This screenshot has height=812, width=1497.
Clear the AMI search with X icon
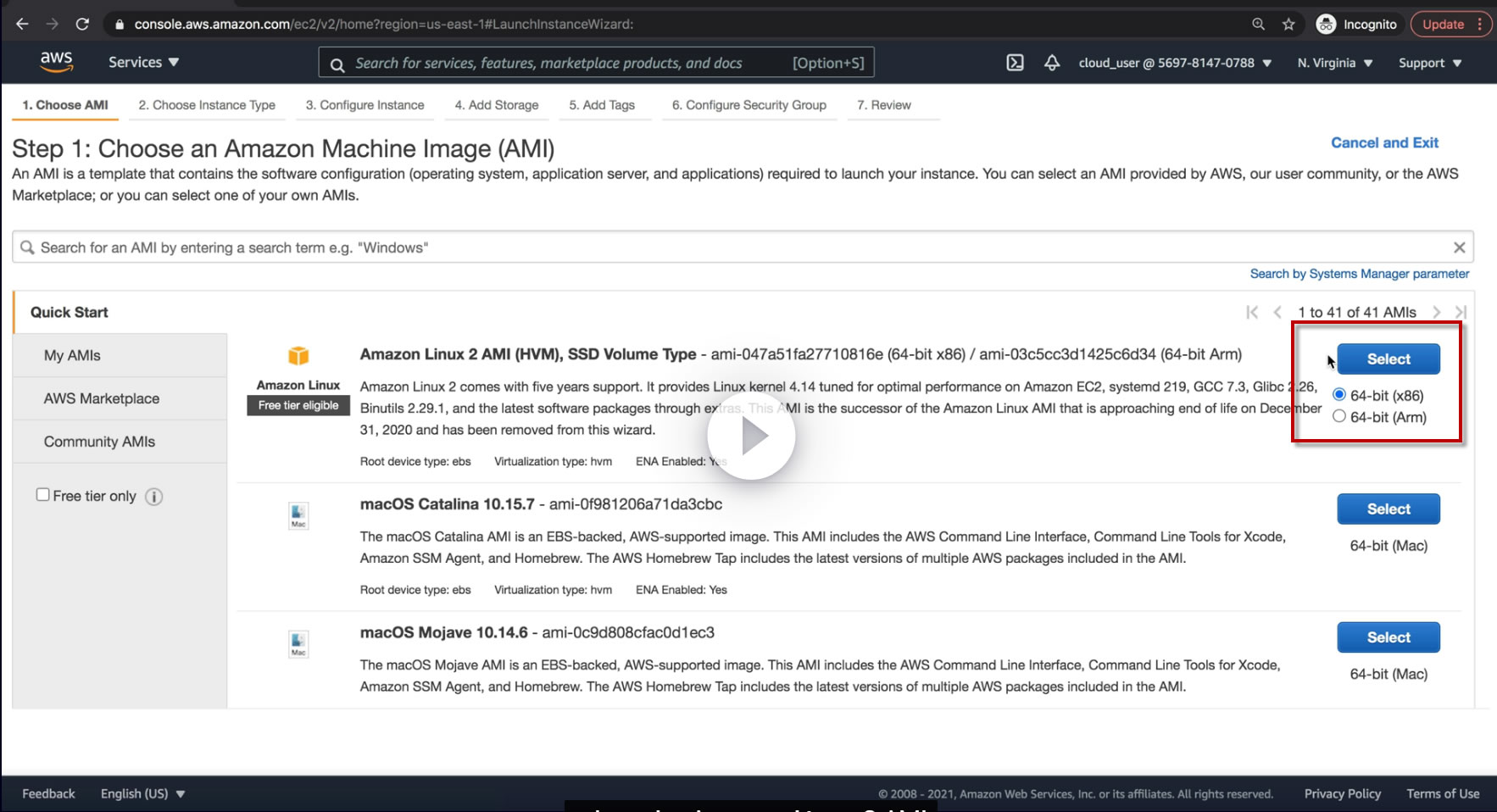point(1459,247)
